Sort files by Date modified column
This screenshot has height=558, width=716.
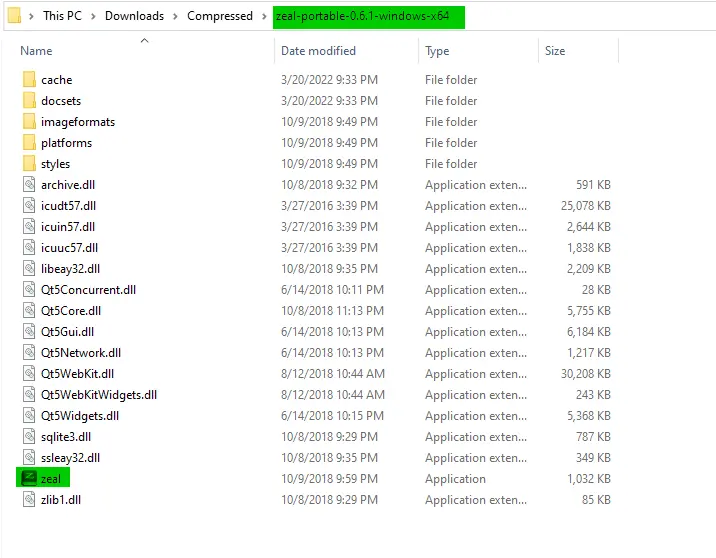click(x=318, y=51)
